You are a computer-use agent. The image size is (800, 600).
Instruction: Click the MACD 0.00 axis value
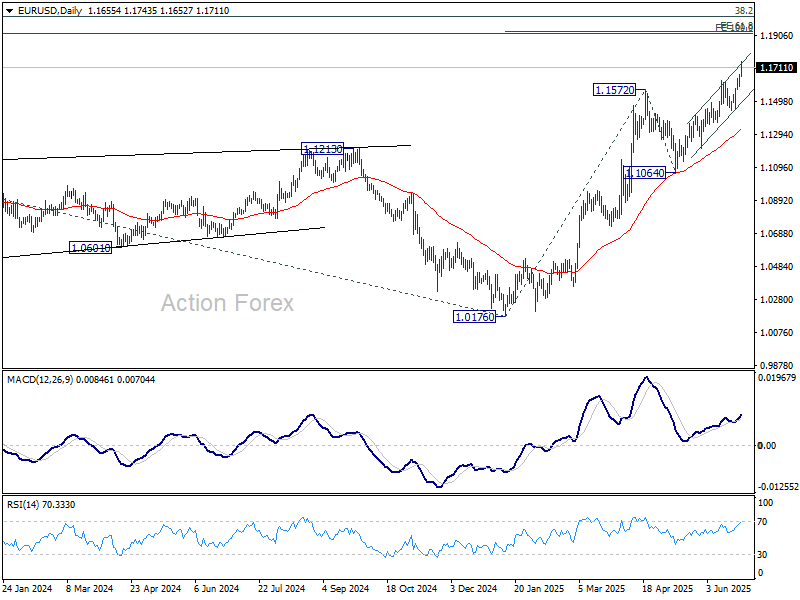pos(768,445)
